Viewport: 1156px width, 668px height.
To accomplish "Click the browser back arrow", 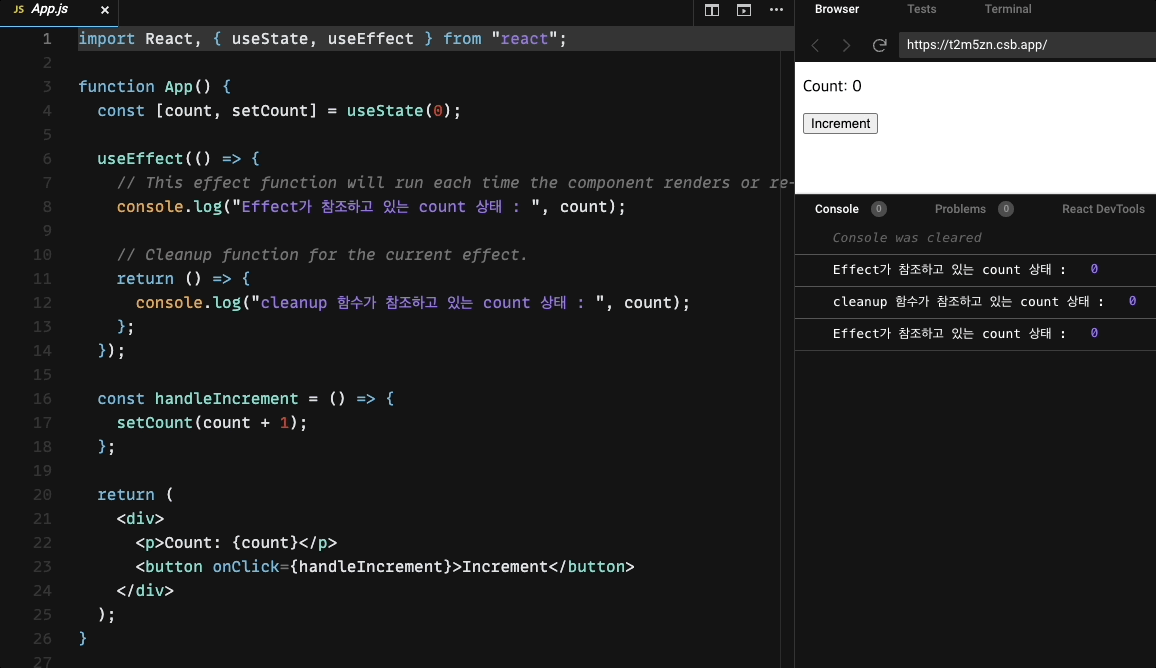I will coord(815,45).
